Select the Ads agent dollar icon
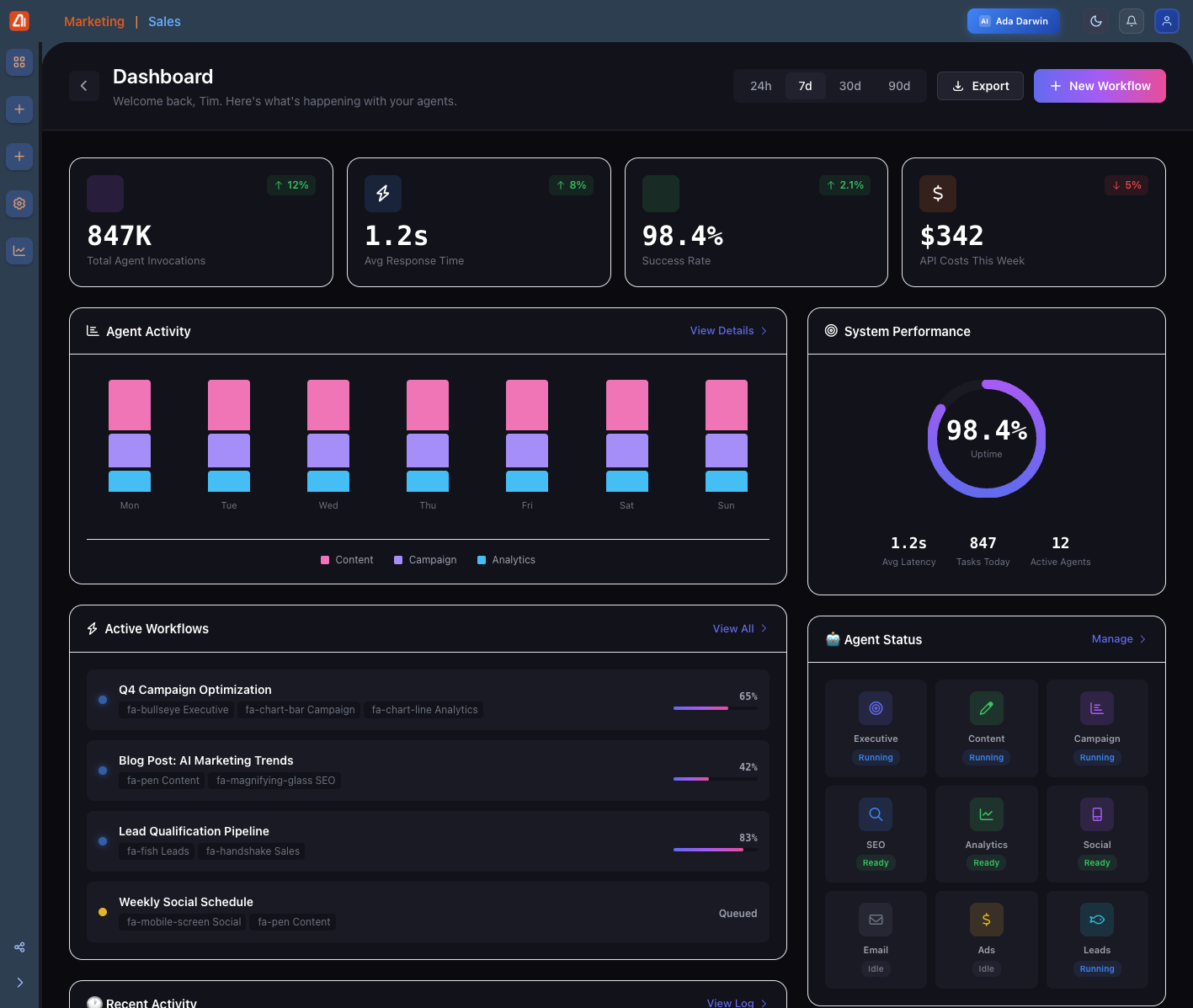Screen dimensions: 1193x1008 (x=987, y=920)
